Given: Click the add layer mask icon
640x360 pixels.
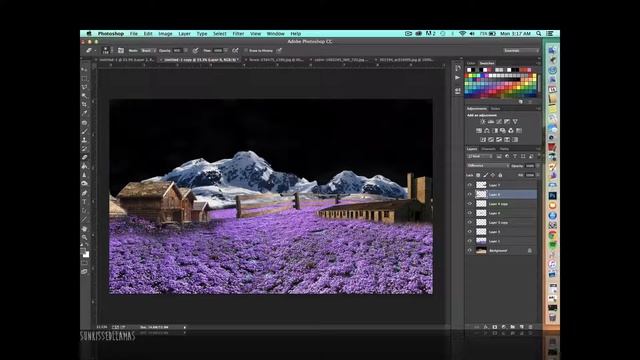Looking at the screenshot, I should point(495,327).
